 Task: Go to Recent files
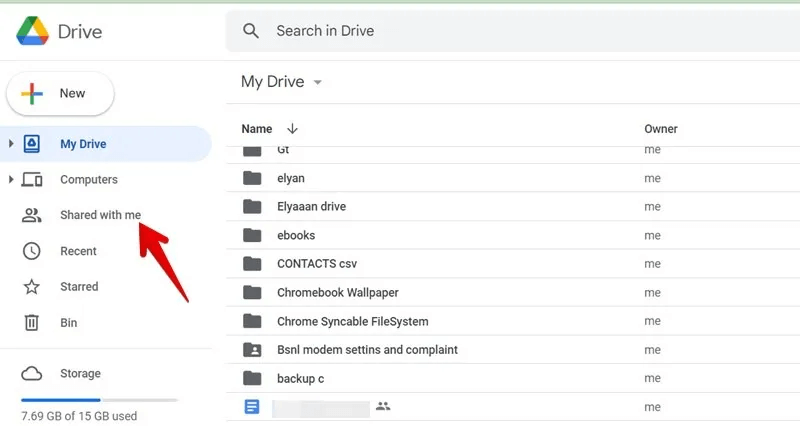78,251
